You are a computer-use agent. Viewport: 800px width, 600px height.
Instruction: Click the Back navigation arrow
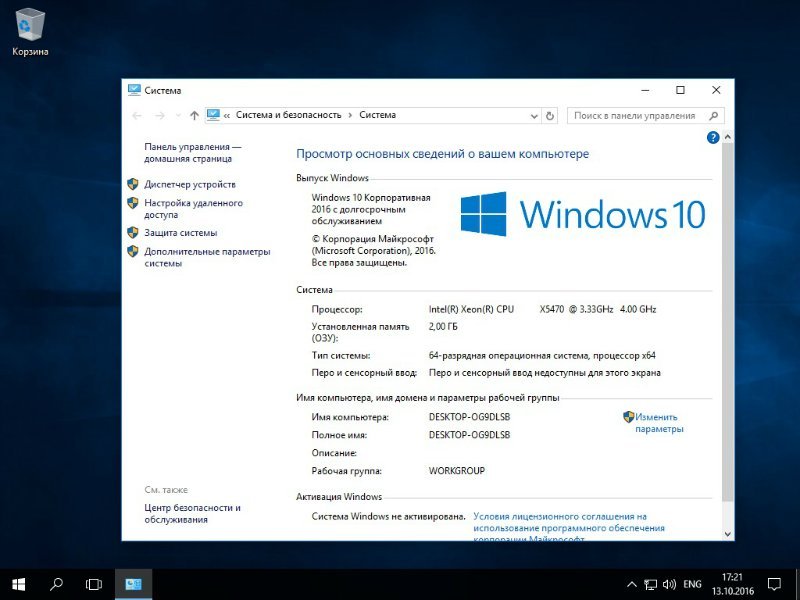(x=137, y=116)
